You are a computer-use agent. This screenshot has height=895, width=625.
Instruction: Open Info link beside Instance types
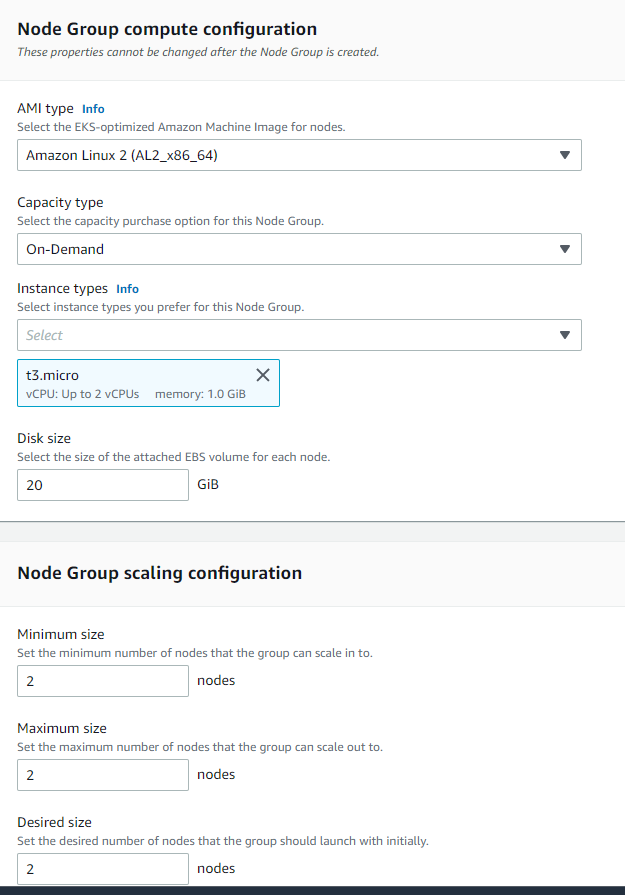(127, 289)
